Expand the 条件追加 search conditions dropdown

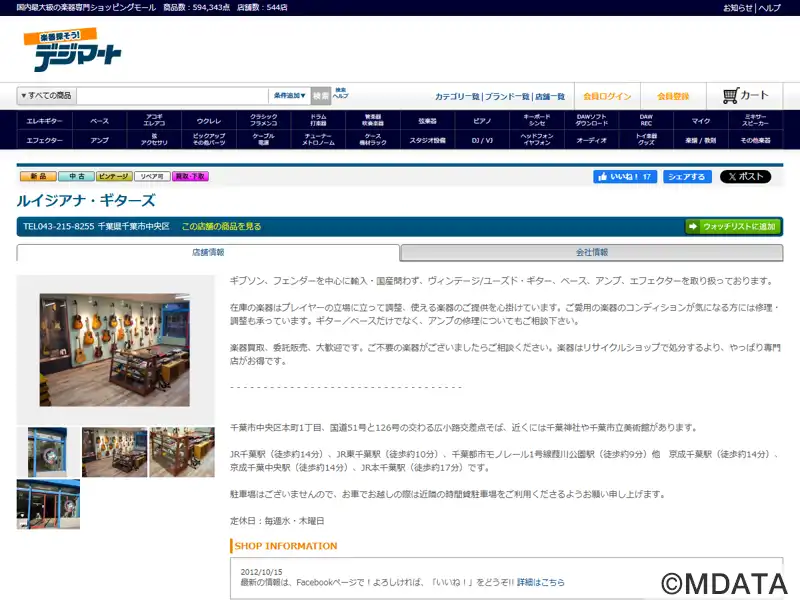(x=289, y=96)
